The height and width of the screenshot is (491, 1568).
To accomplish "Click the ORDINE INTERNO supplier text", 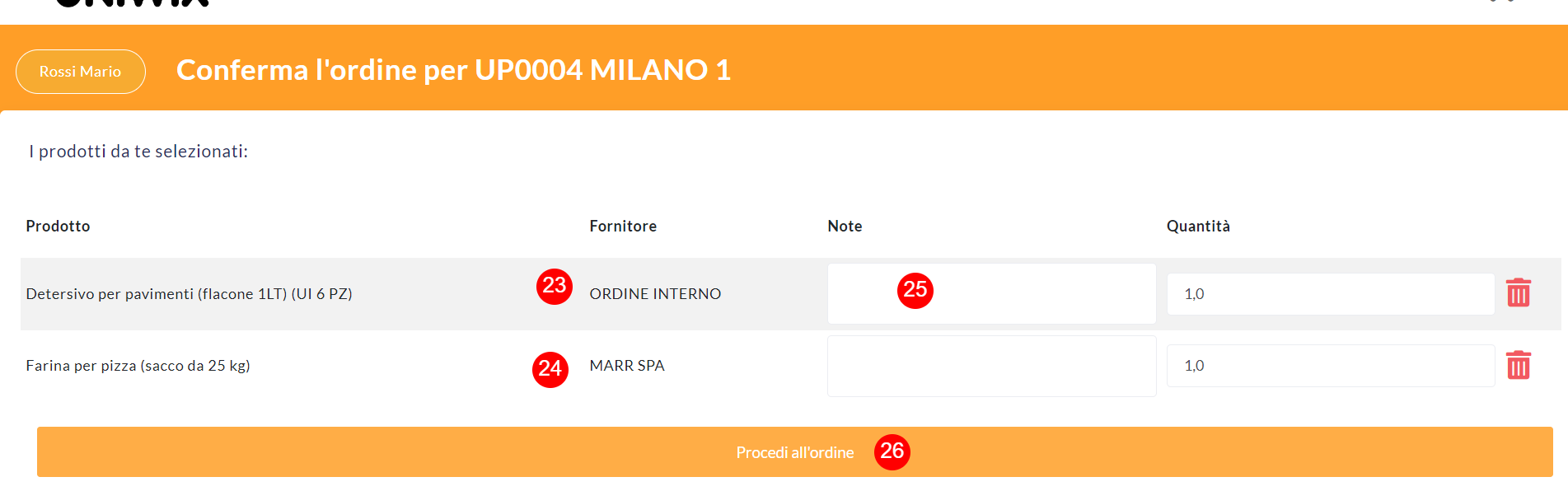I will 655,294.
